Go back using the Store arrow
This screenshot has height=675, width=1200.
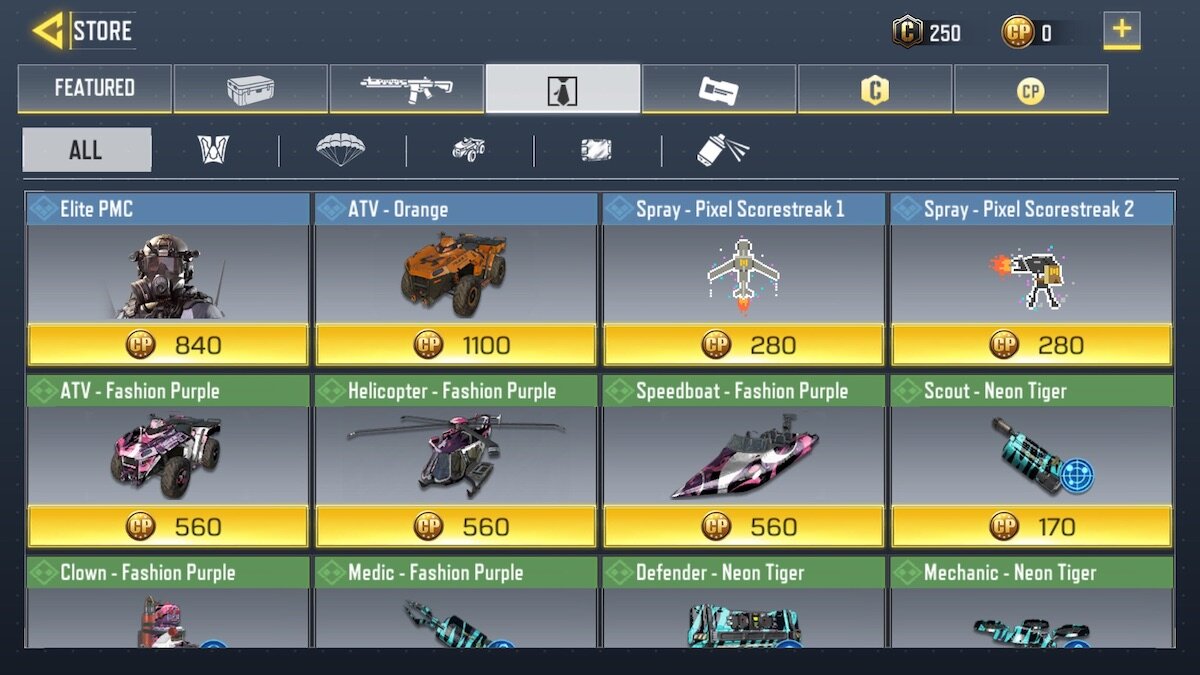tap(48, 31)
